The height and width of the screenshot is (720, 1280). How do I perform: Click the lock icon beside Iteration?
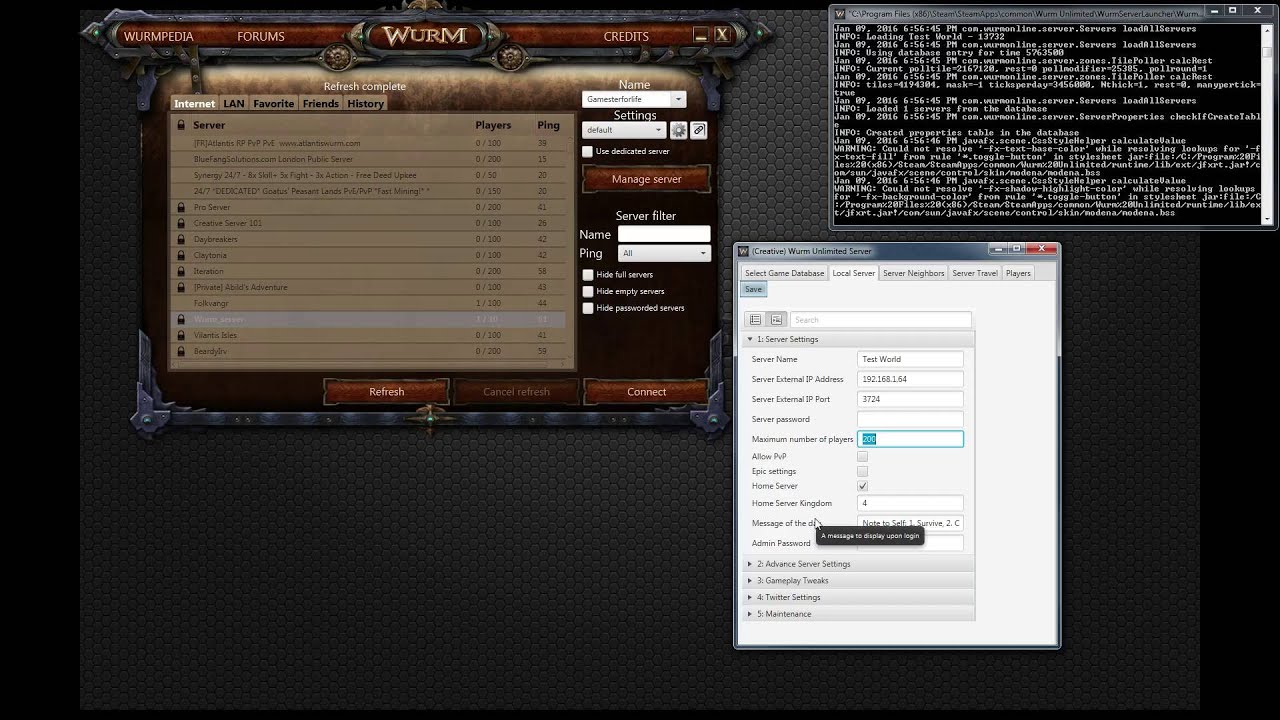pyautogui.click(x=181, y=271)
